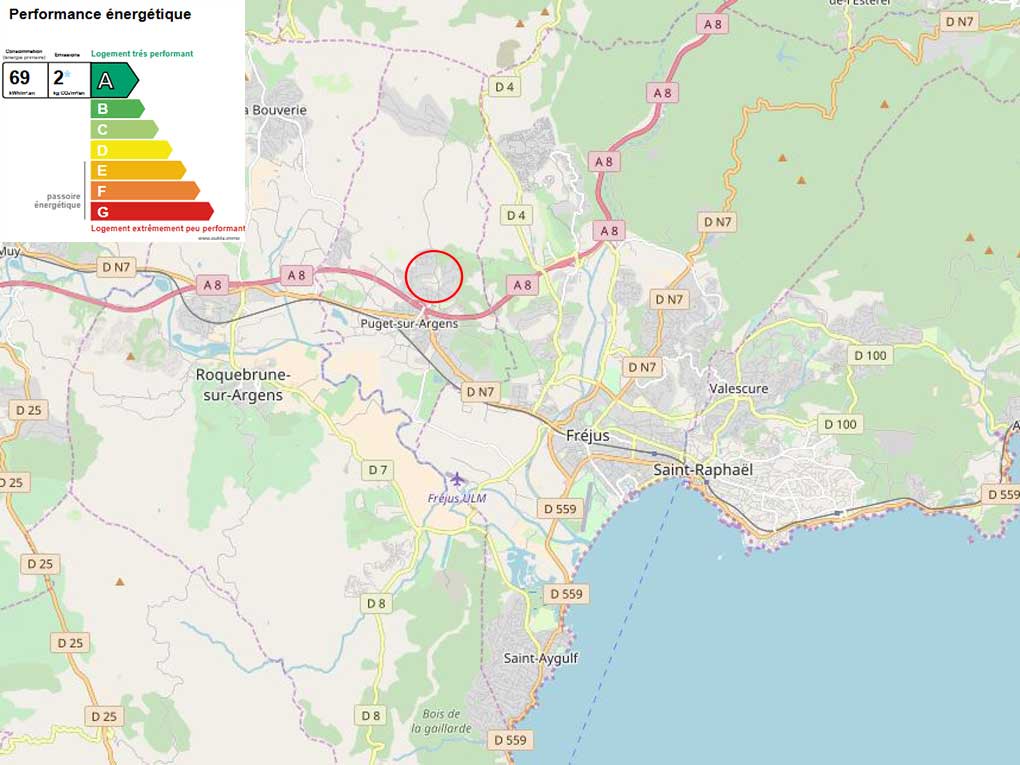The width and height of the screenshot is (1020, 765).
Task: Select the green A energy rating arrow
Action: [x=113, y=80]
